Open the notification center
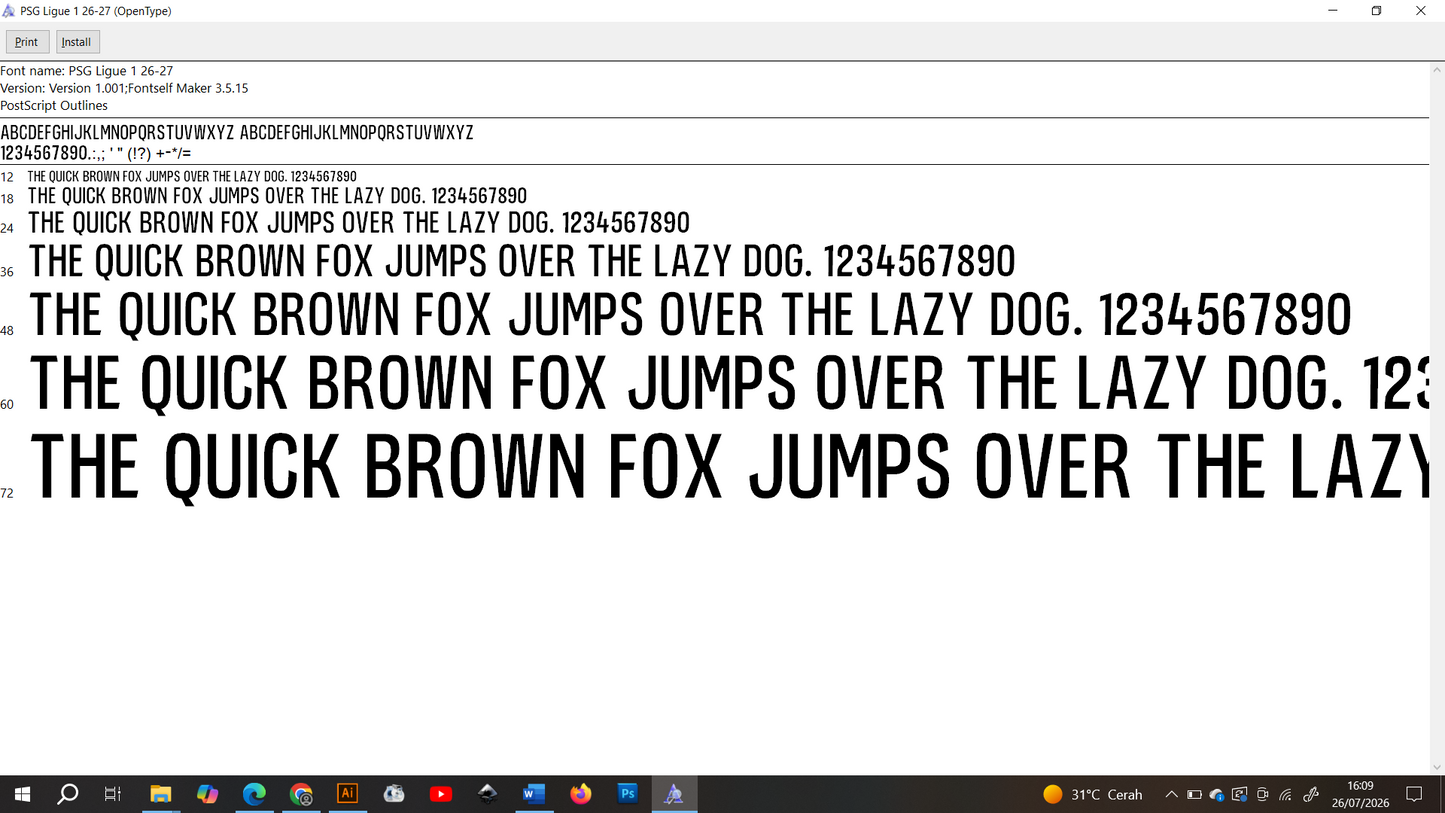Image resolution: width=1445 pixels, height=813 pixels. point(1414,795)
